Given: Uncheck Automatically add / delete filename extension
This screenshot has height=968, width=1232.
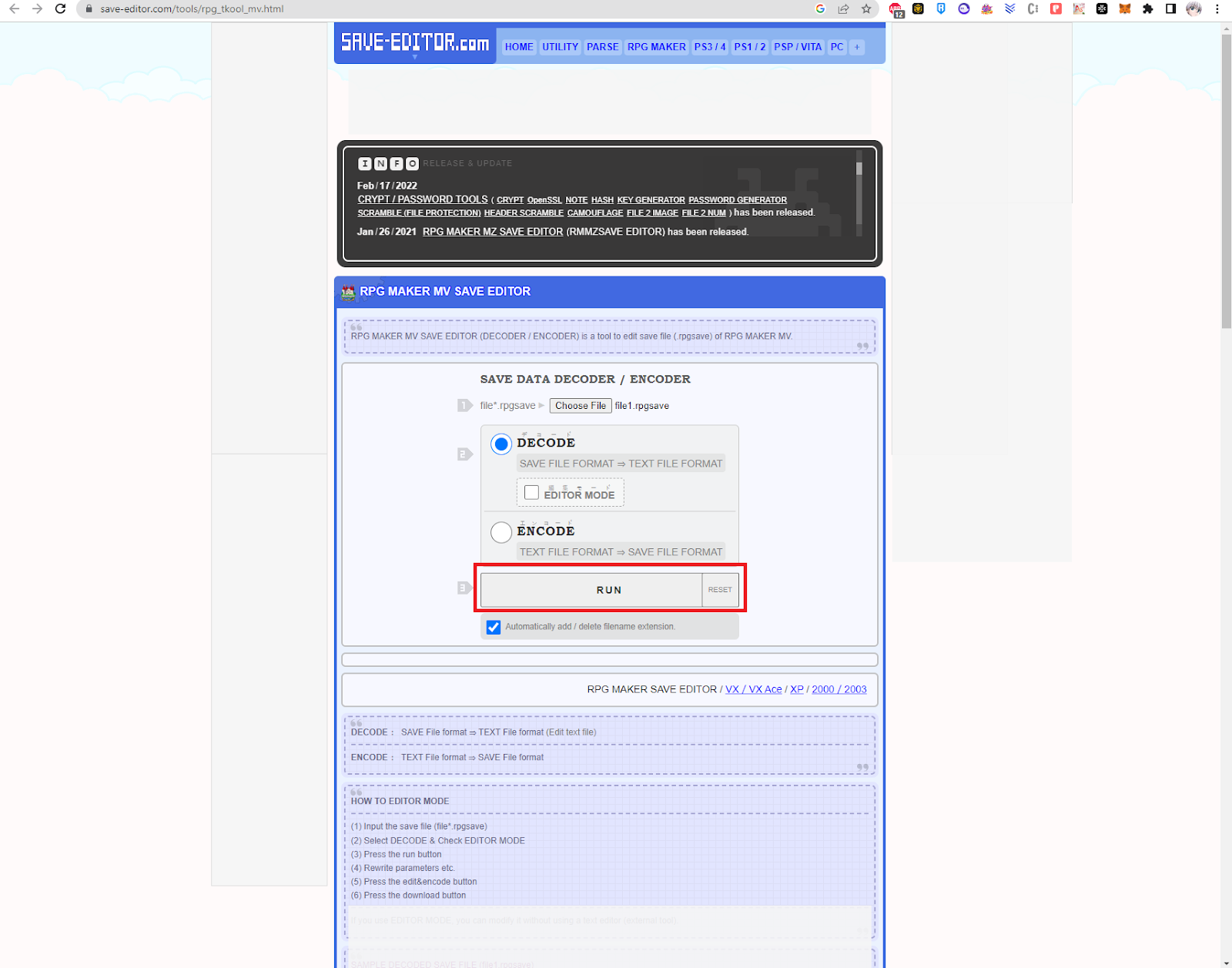Looking at the screenshot, I should coord(494,627).
